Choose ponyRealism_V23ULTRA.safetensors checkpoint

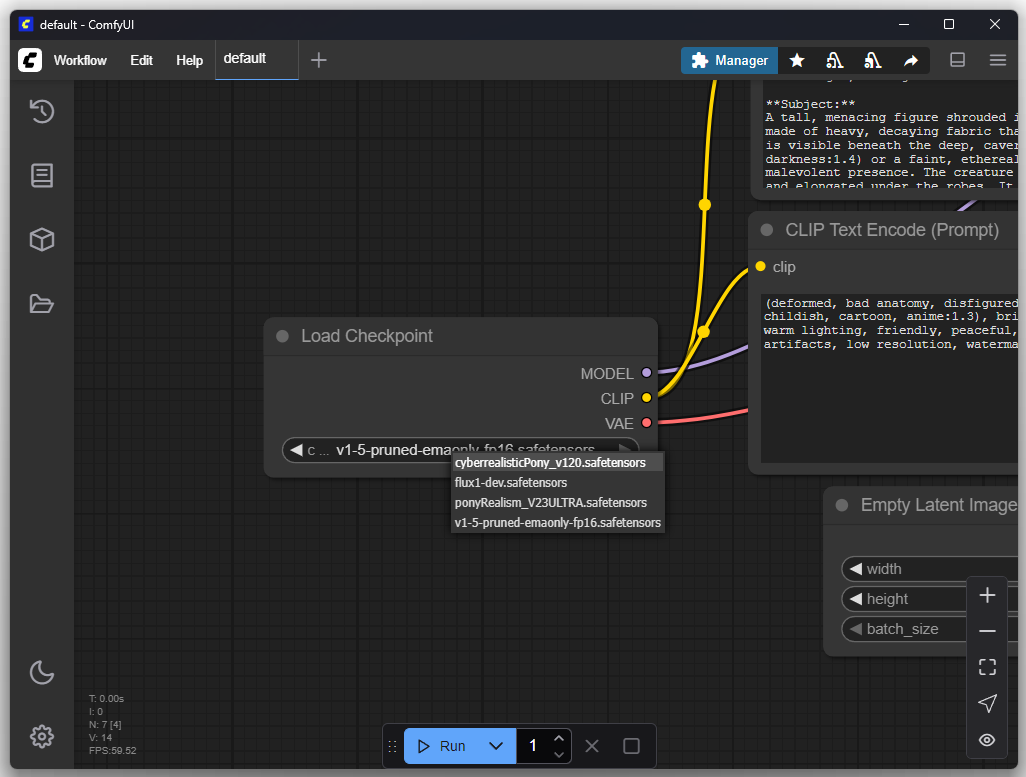tap(550, 503)
